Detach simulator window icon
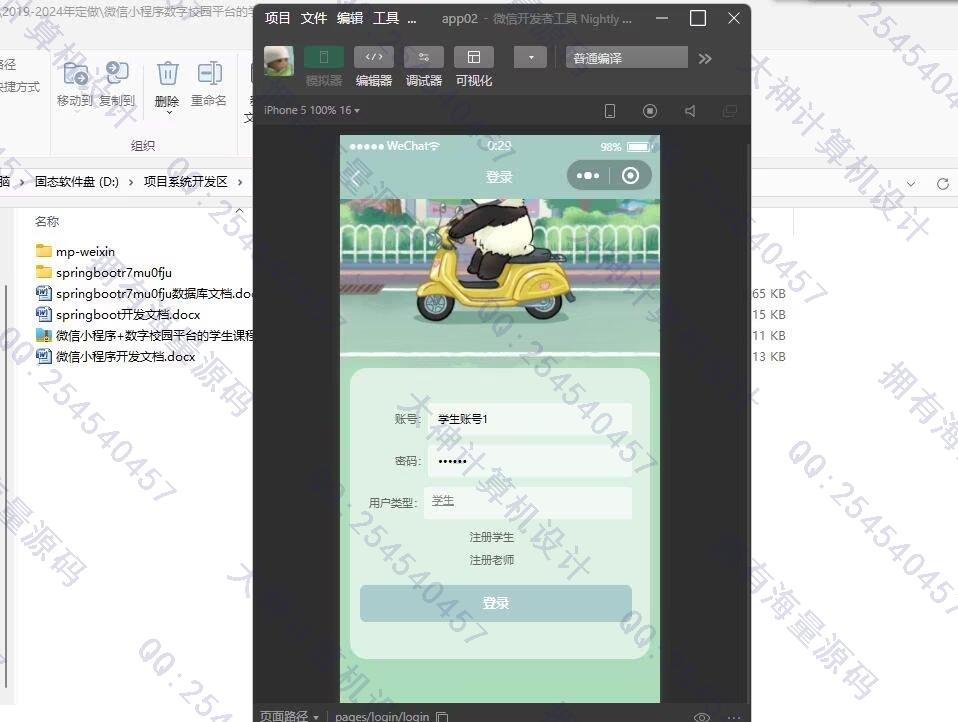 [x=729, y=111]
